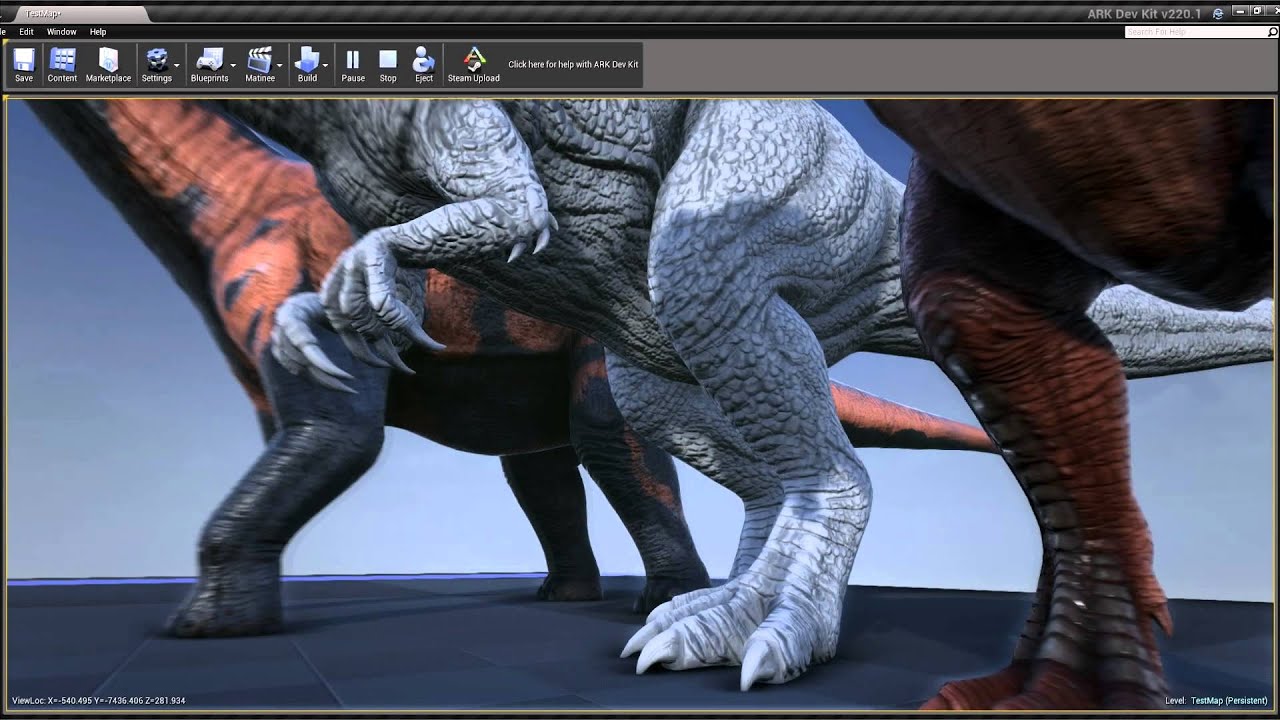Open Steam Upload
The height and width of the screenshot is (720, 1280).
[474, 64]
